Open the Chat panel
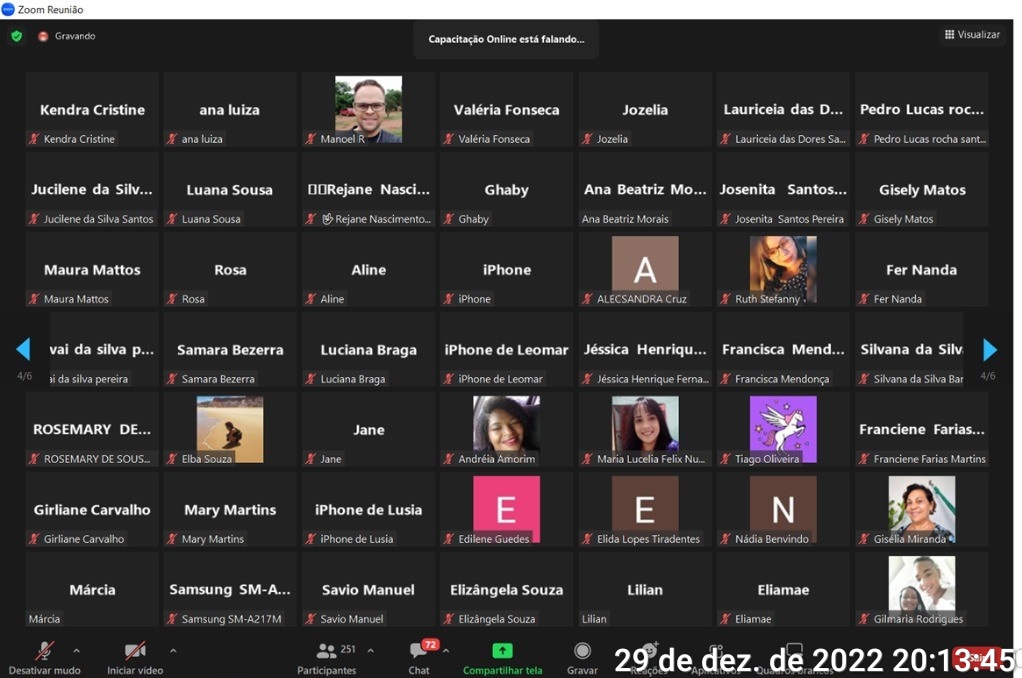The image size is (1022, 678). pyautogui.click(x=419, y=651)
